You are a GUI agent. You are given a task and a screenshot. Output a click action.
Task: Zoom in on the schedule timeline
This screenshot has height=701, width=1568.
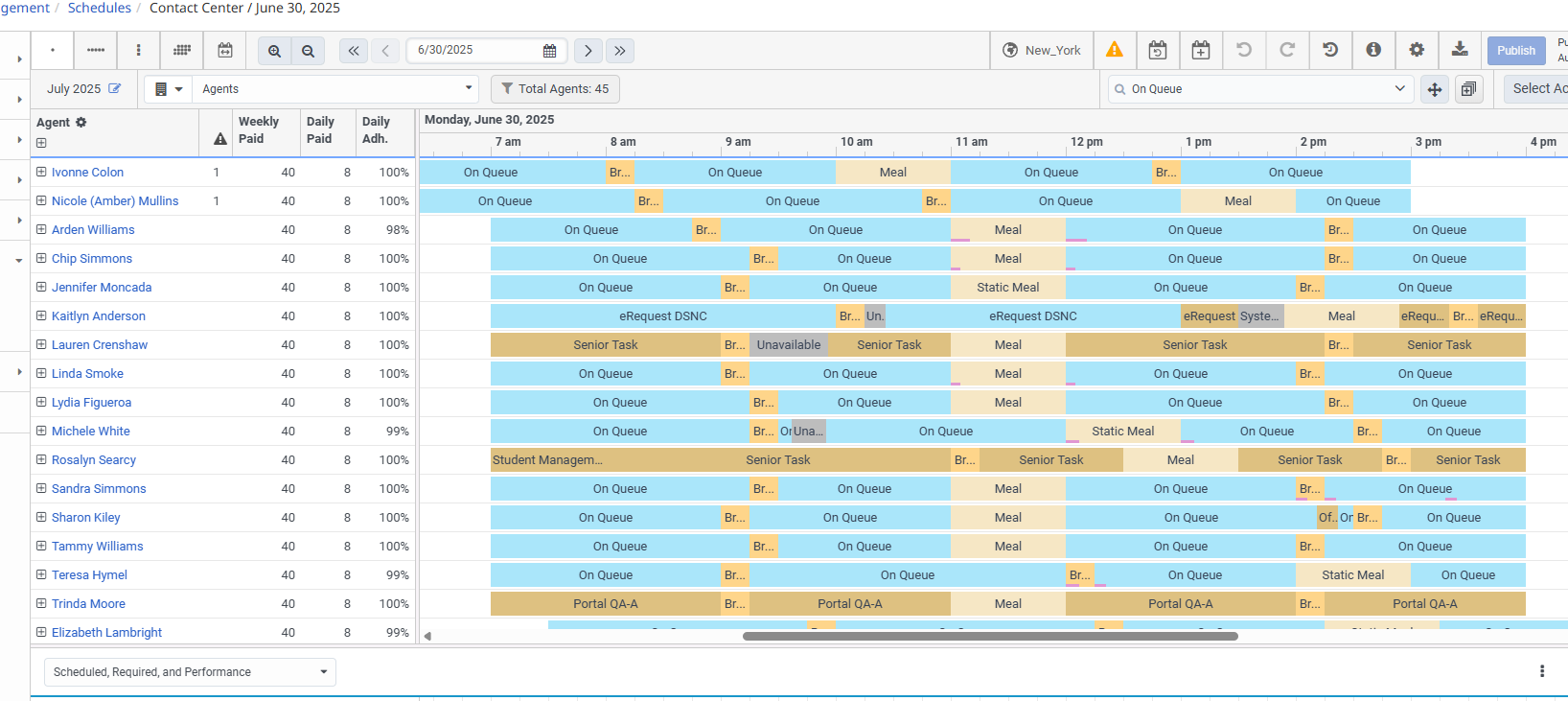(x=275, y=51)
